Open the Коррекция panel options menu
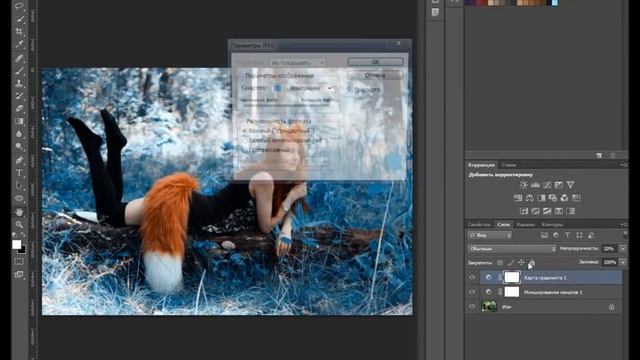The height and width of the screenshot is (360, 640). 624,165
